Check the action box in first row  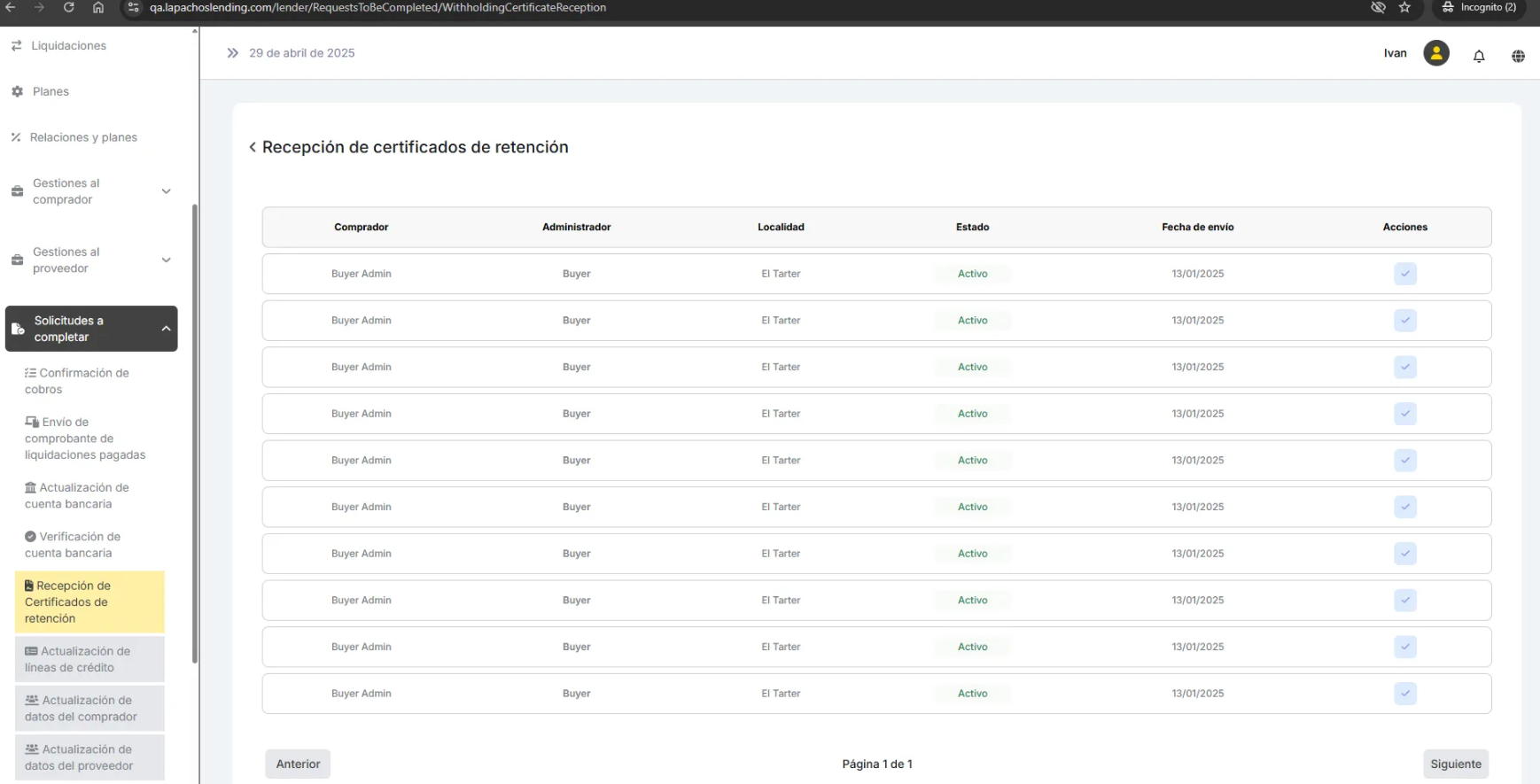click(1404, 274)
